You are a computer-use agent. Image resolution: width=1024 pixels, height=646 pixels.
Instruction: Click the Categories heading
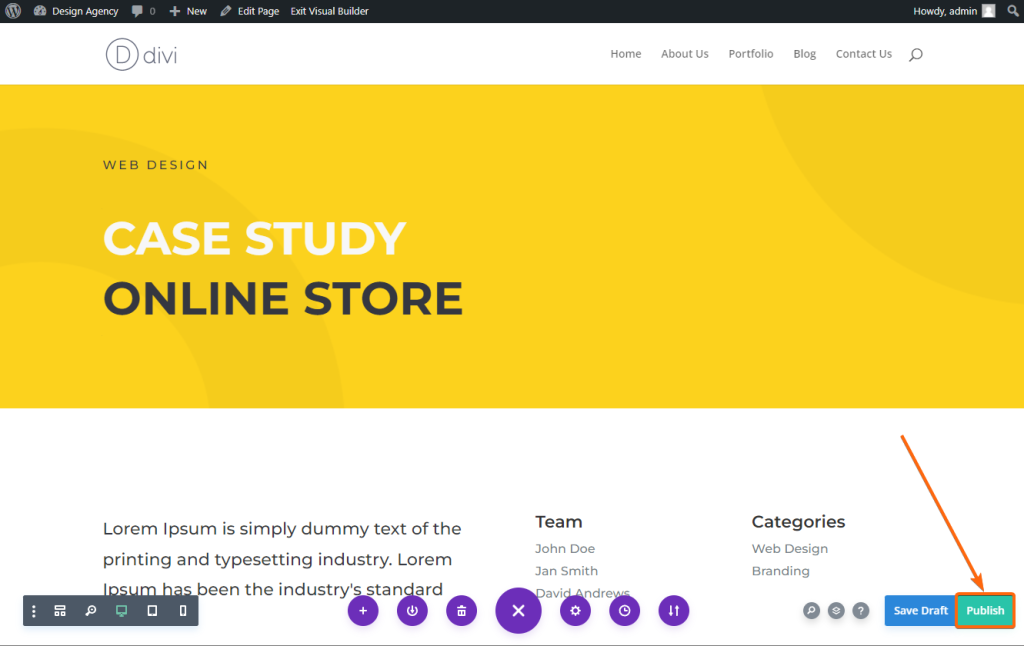tap(798, 521)
